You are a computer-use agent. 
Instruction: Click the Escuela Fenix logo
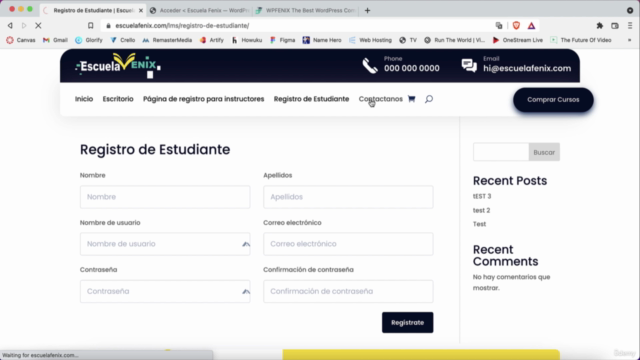point(118,65)
